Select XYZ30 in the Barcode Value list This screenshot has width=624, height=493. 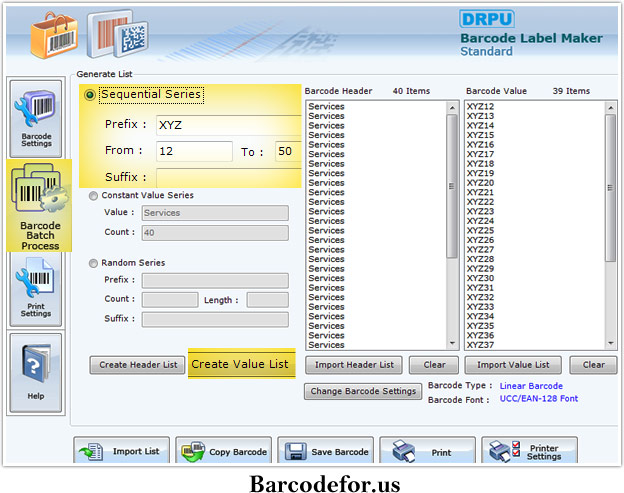point(480,279)
